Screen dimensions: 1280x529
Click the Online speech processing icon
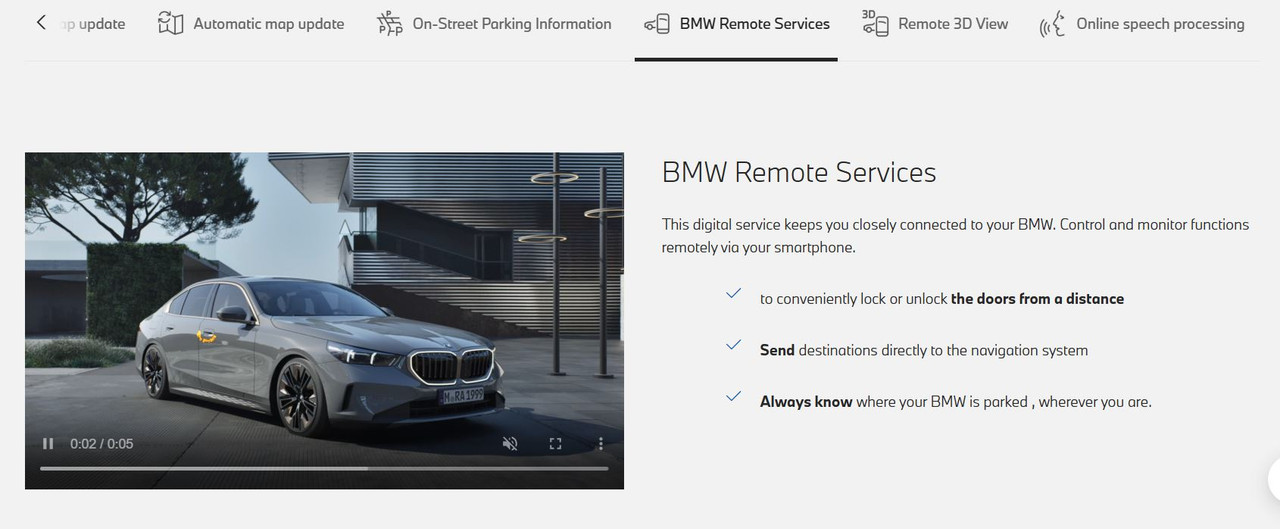pyautogui.click(x=1052, y=24)
